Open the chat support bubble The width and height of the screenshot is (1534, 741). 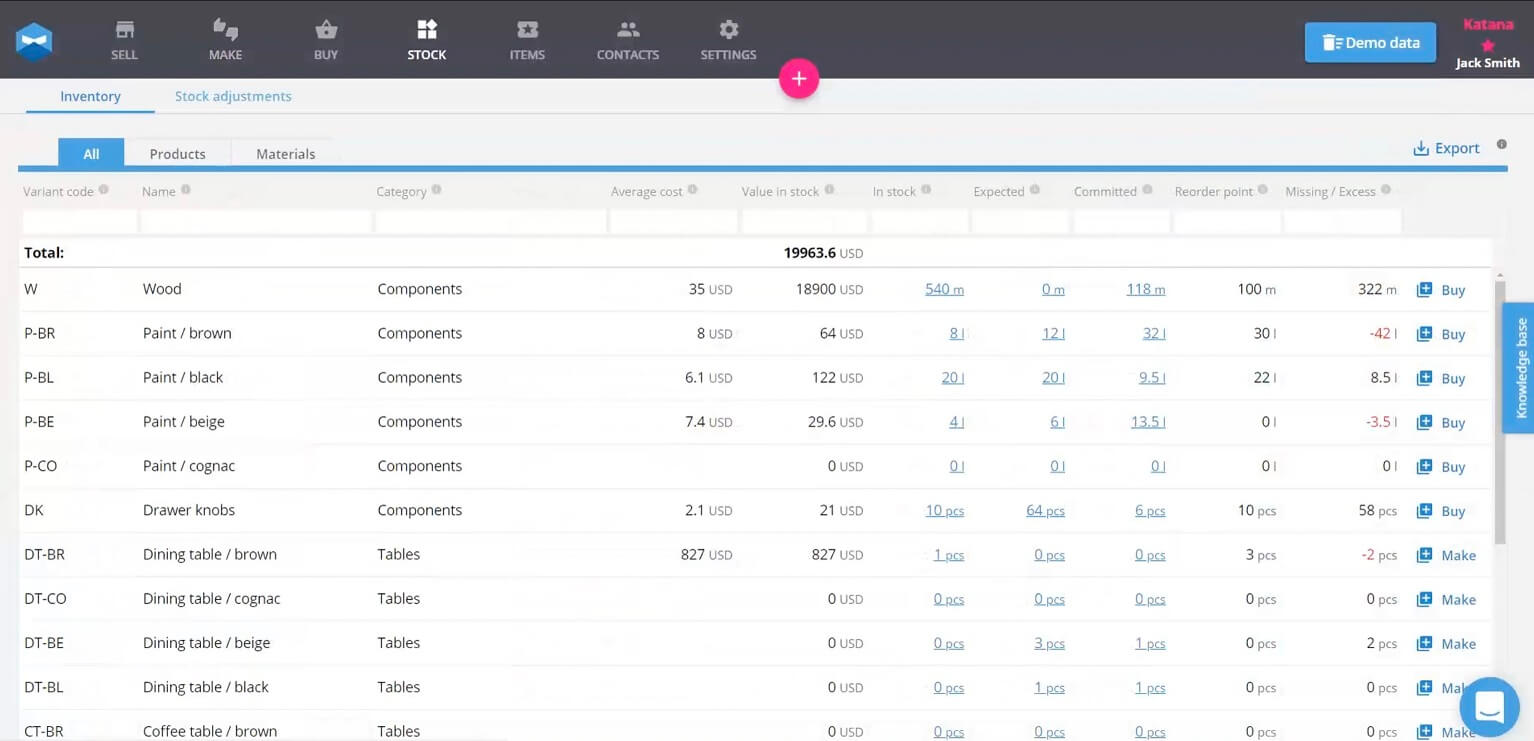(x=1489, y=707)
